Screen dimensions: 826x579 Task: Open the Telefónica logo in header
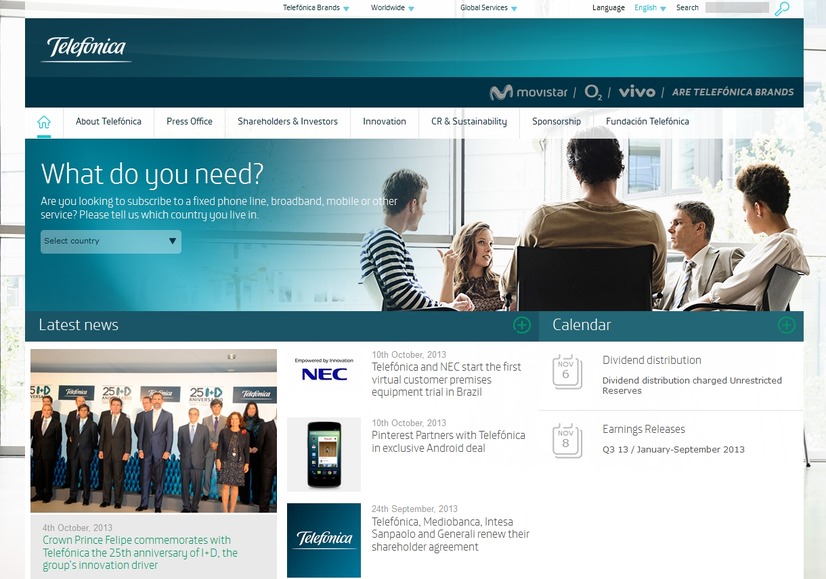point(86,48)
